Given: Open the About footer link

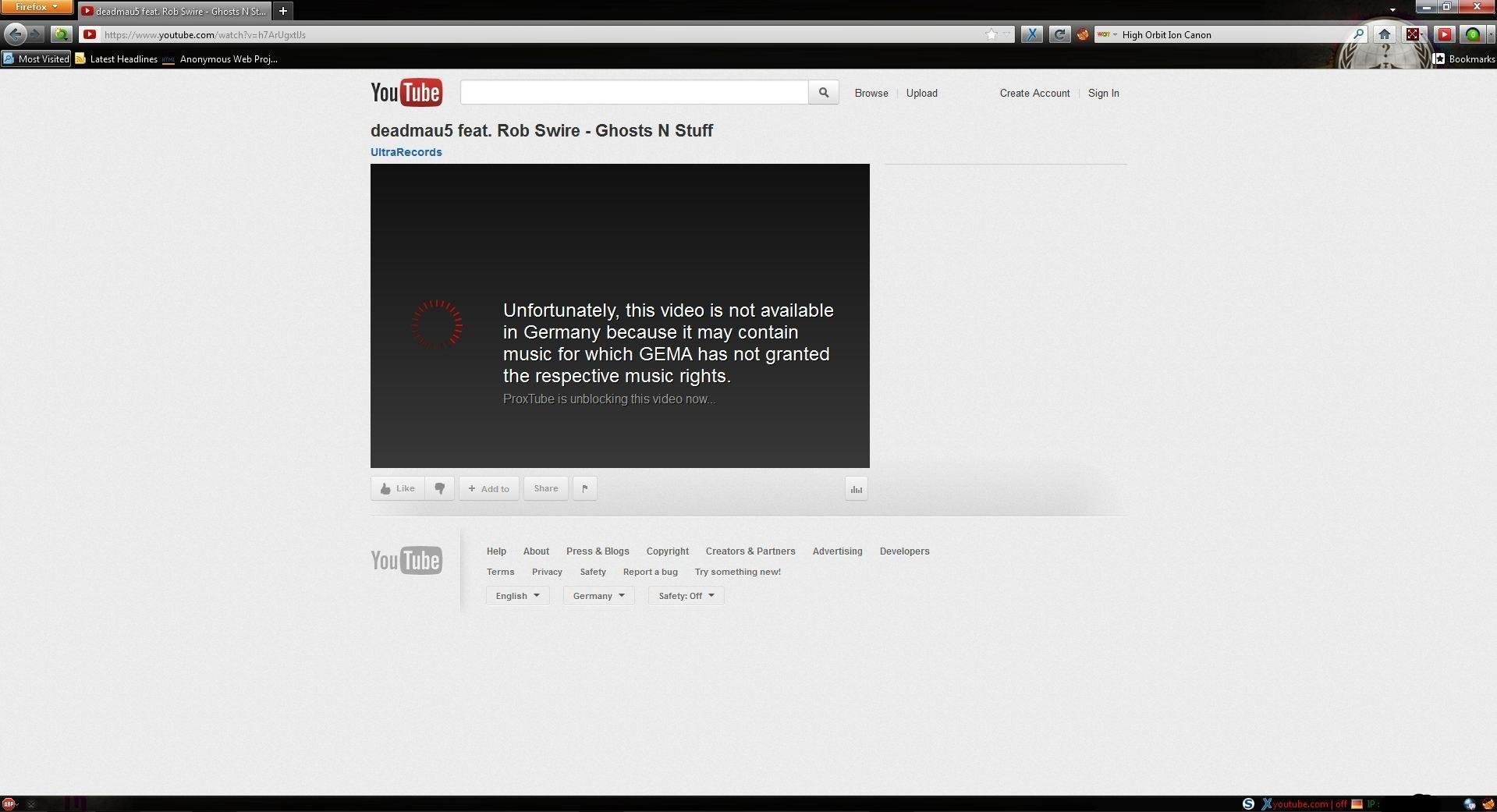Looking at the screenshot, I should coord(536,551).
